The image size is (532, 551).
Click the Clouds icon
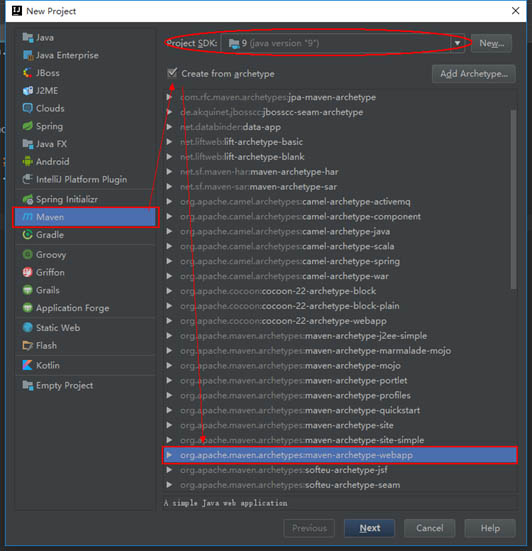[x=27, y=108]
